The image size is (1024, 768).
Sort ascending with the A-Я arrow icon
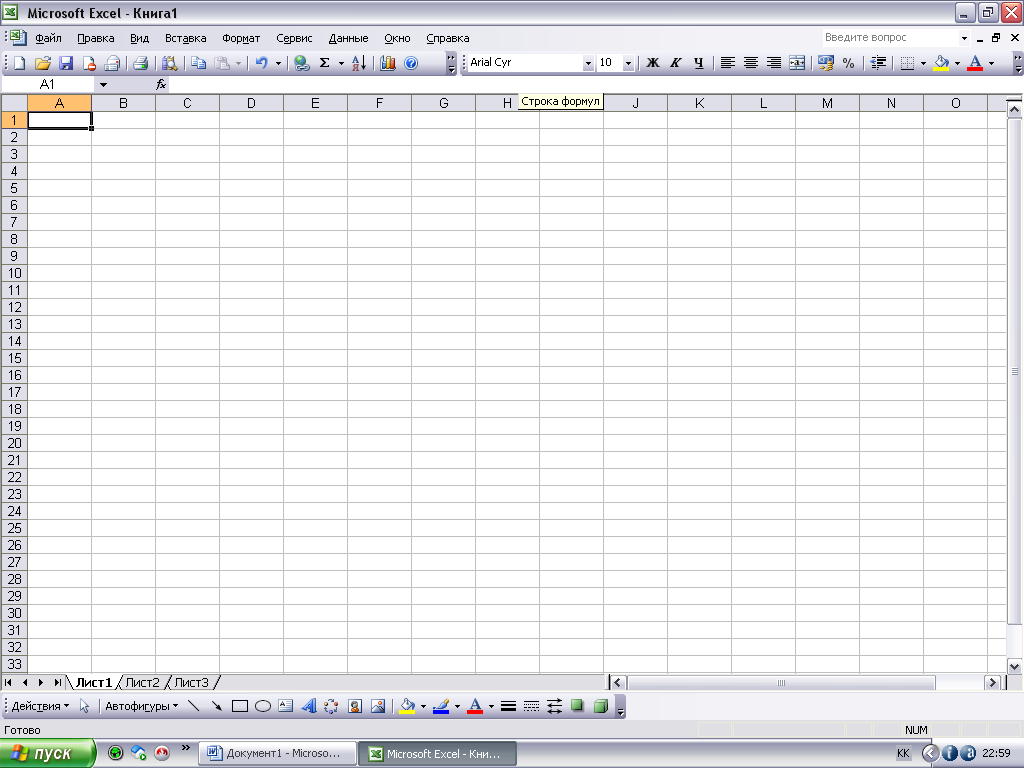tap(359, 63)
